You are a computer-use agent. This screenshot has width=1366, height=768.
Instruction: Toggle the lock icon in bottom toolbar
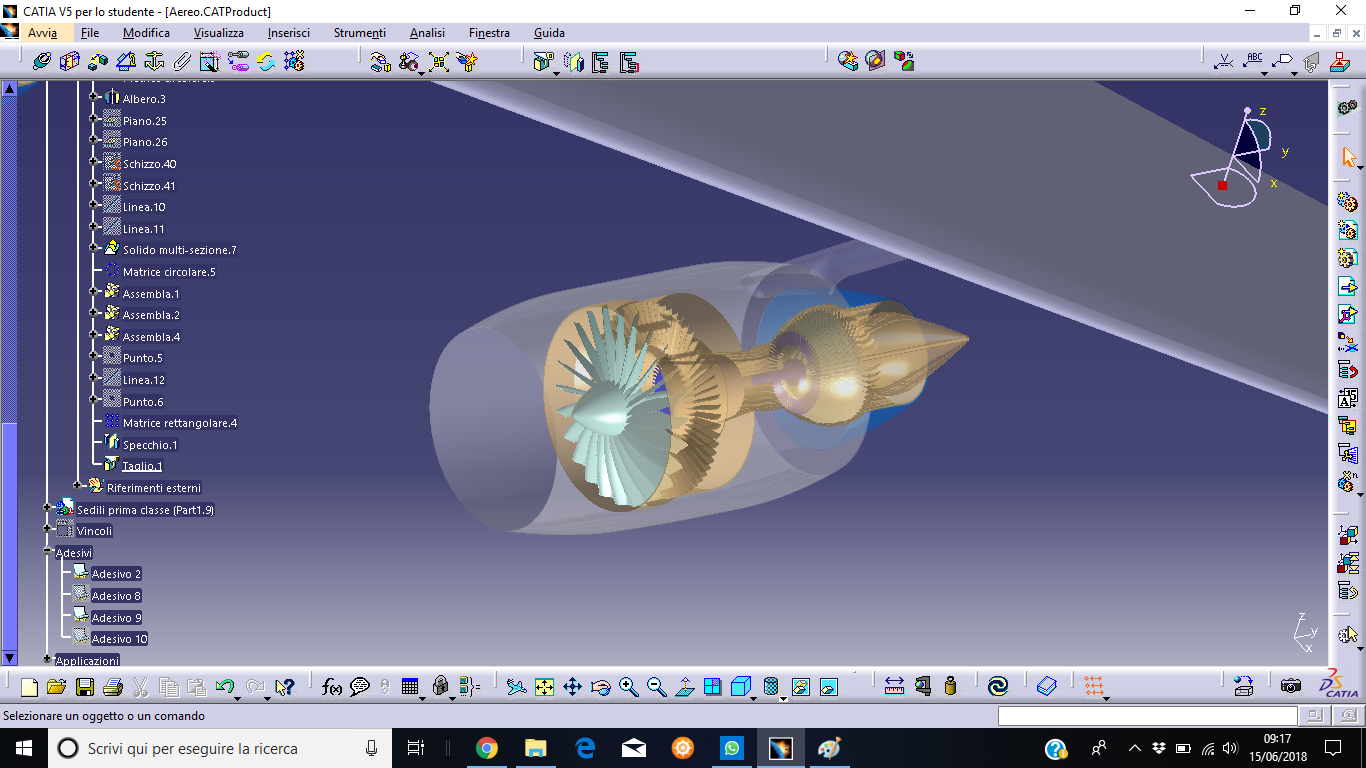coord(440,687)
